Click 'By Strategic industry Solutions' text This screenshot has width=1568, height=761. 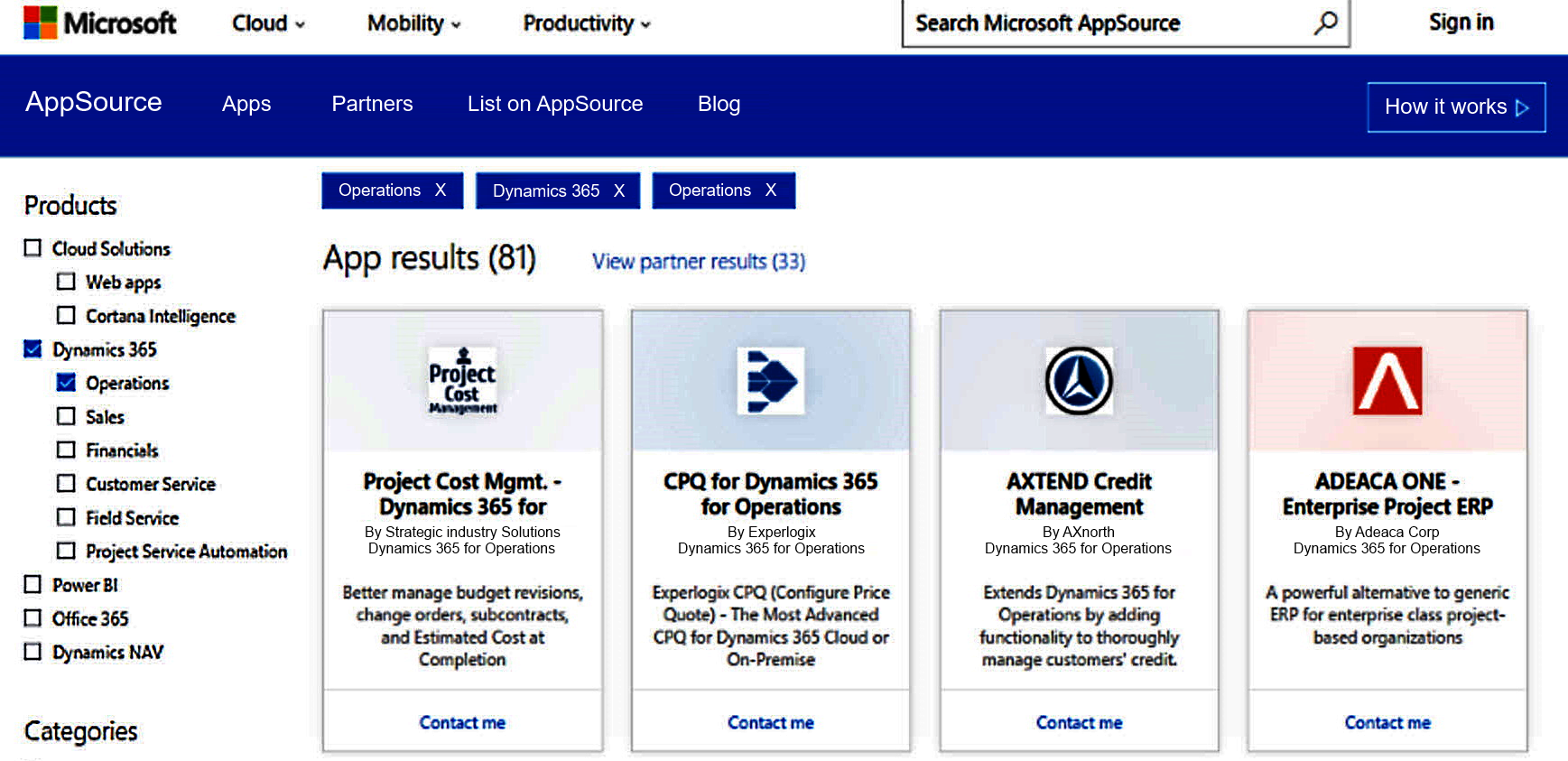click(x=462, y=533)
